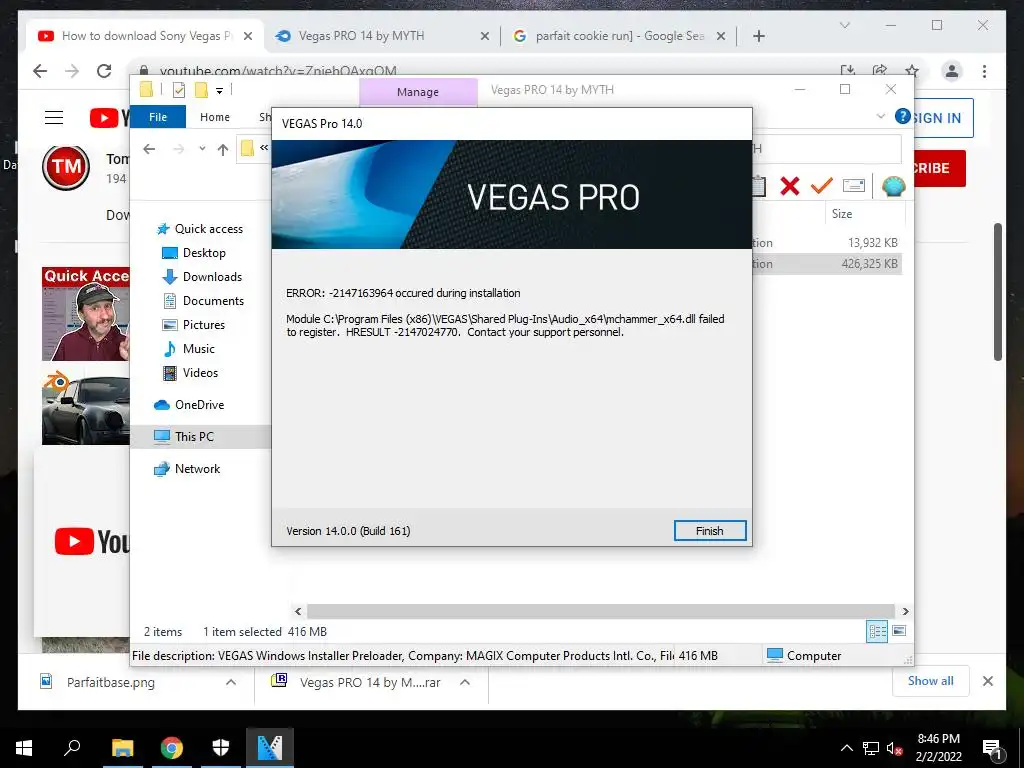Image resolution: width=1024 pixels, height=768 pixels.
Task: Click the TM channel avatar
Action: click(66, 167)
